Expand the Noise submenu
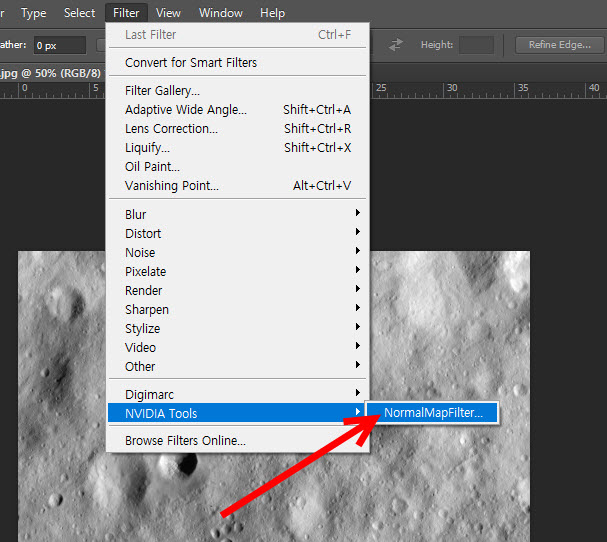This screenshot has height=542, width=607. click(237, 252)
